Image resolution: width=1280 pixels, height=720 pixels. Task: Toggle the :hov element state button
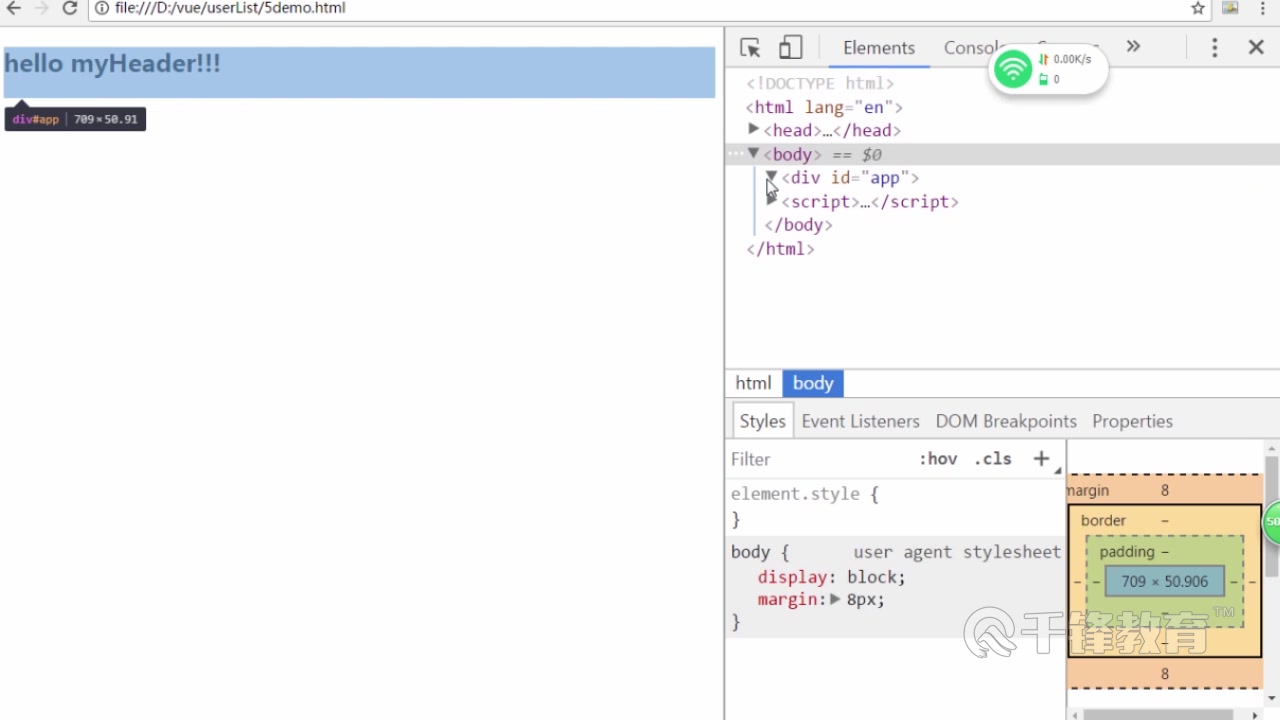[938, 459]
